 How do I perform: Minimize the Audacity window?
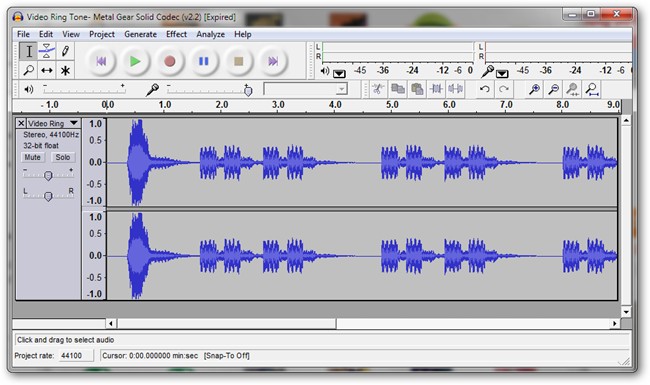pyautogui.click(x=572, y=14)
